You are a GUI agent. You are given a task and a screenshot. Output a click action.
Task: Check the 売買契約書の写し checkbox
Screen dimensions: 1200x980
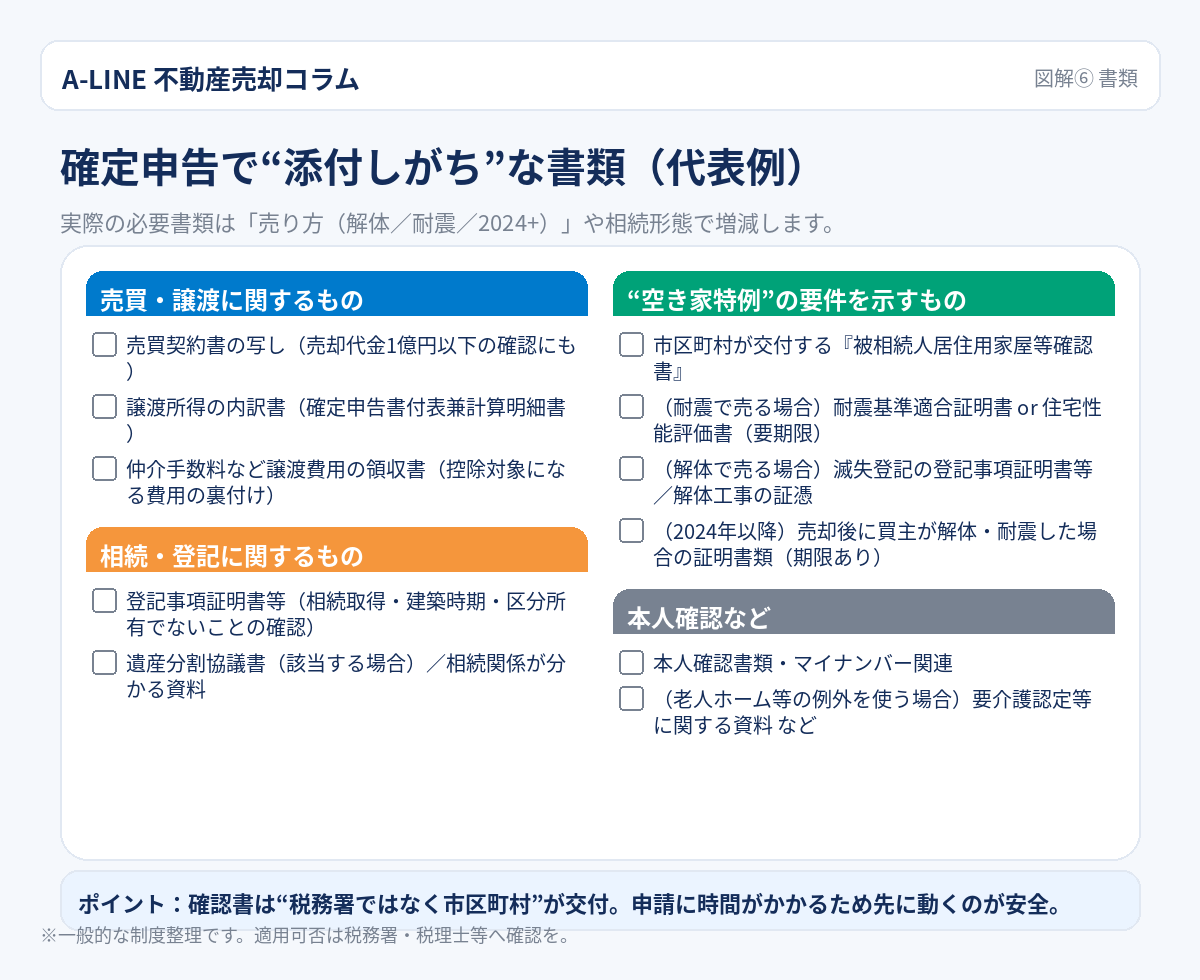coord(105,345)
